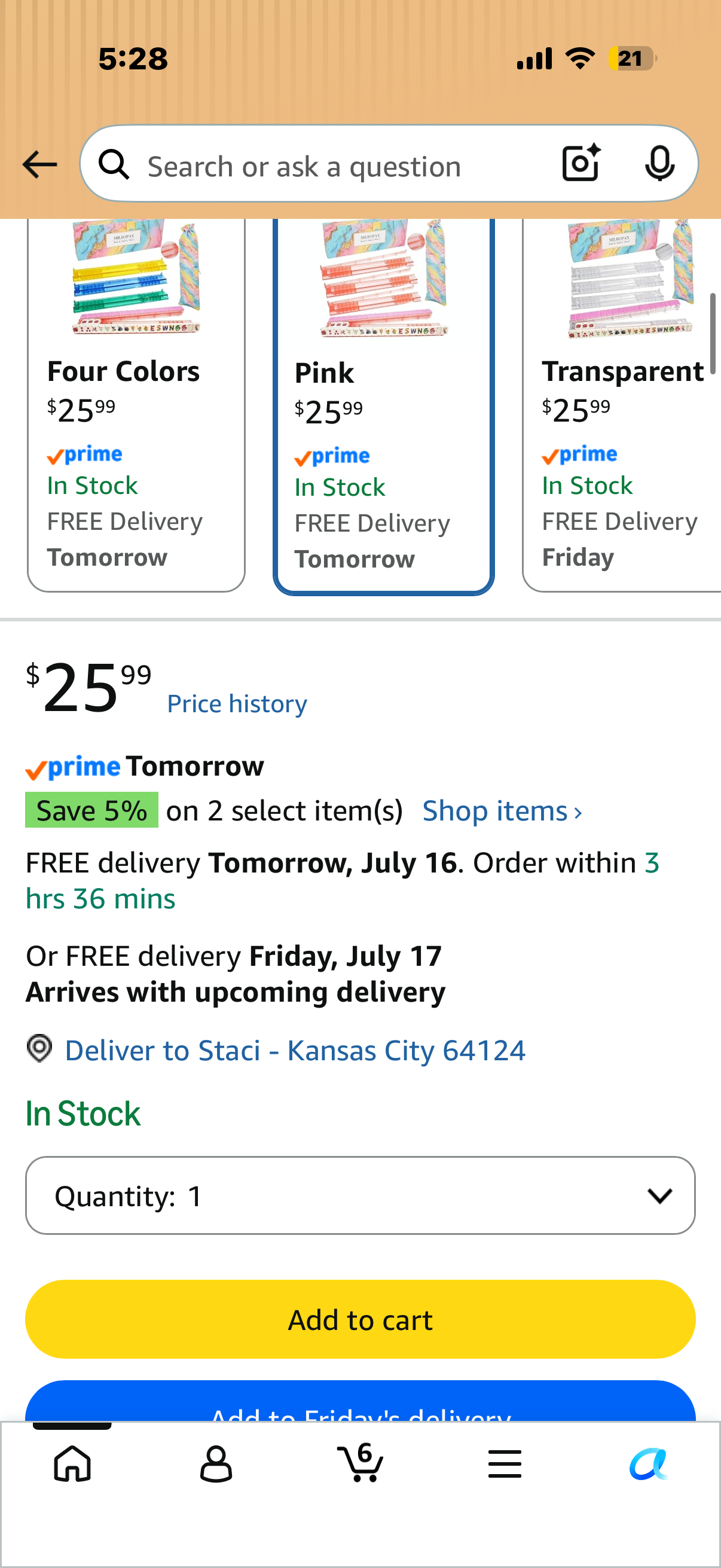
Task: Tap the back arrow icon
Action: pos(39,165)
